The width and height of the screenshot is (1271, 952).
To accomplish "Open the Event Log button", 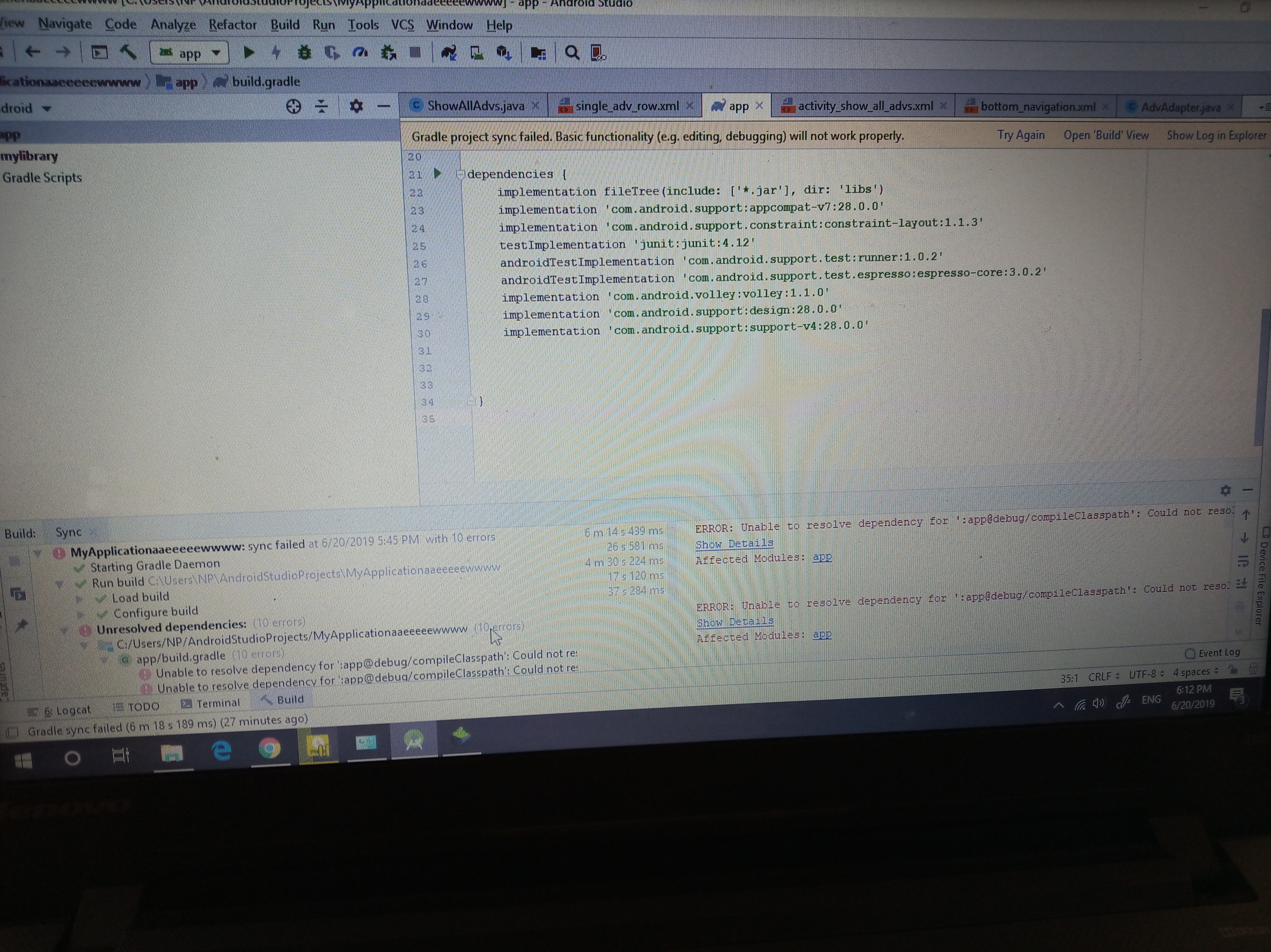I will click(x=1212, y=653).
